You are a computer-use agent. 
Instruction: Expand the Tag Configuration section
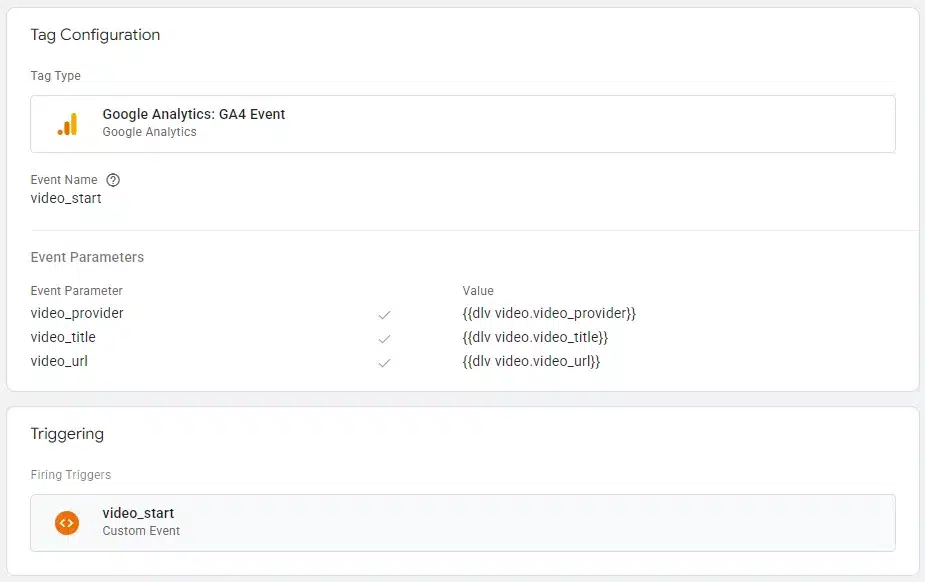coord(95,35)
